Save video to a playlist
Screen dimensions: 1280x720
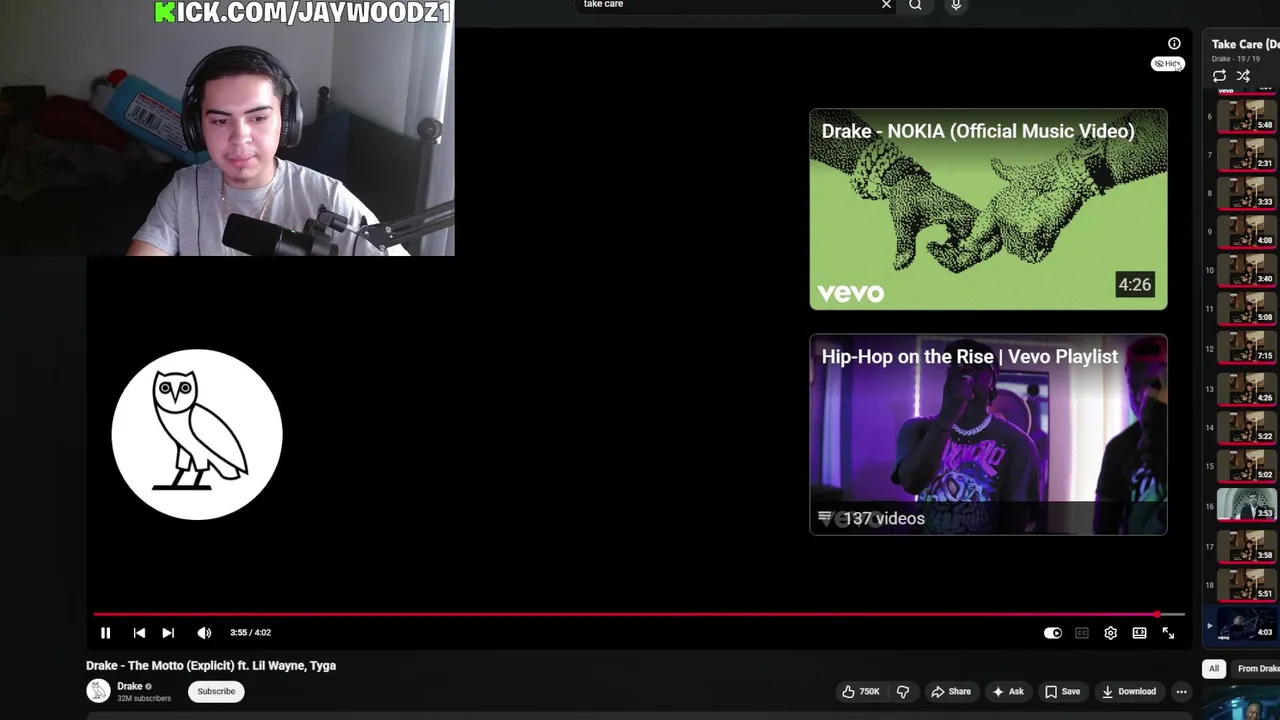(1062, 691)
